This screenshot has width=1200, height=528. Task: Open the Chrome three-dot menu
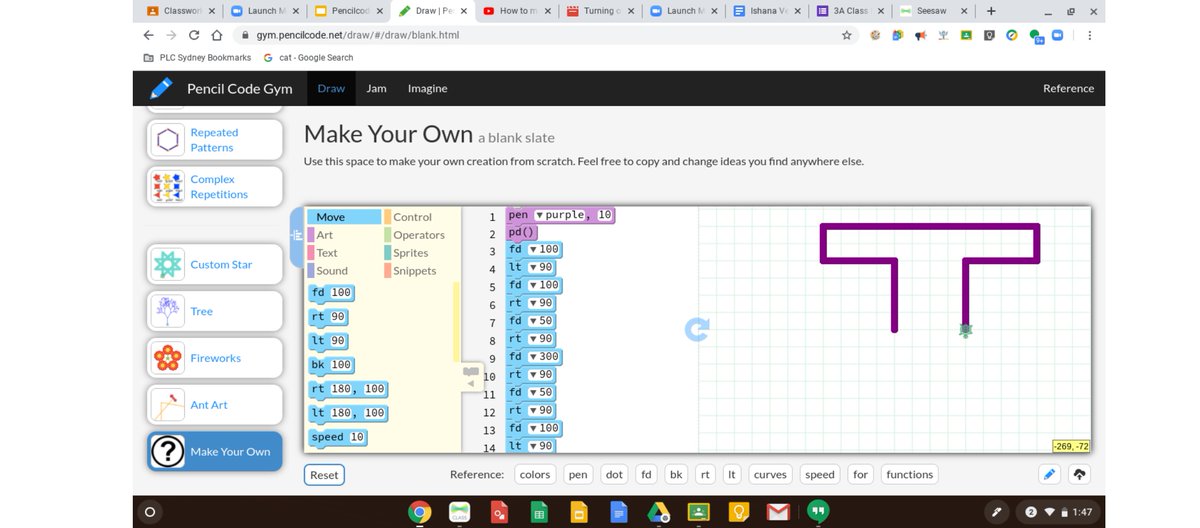point(1089,34)
